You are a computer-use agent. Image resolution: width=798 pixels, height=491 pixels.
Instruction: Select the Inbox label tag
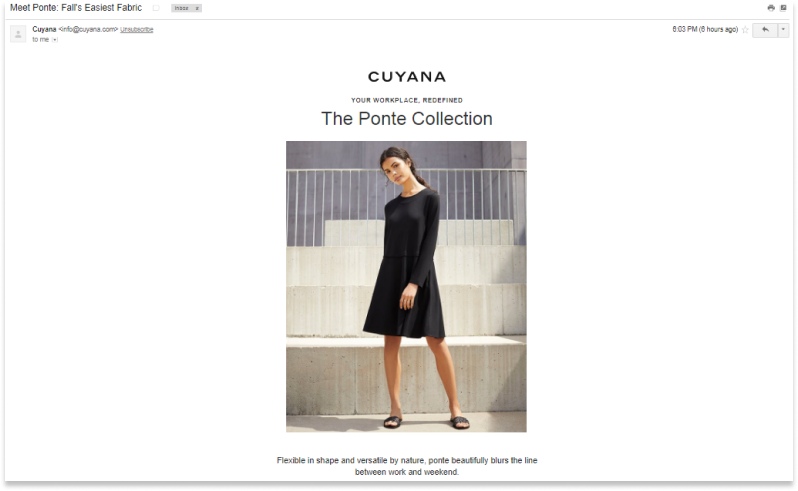(182, 8)
